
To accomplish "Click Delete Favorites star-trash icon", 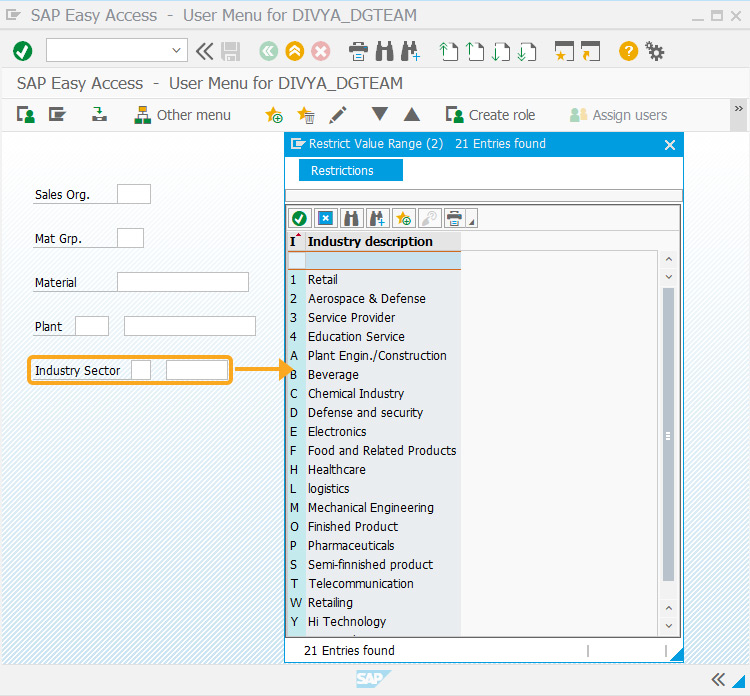I will click(x=306, y=115).
